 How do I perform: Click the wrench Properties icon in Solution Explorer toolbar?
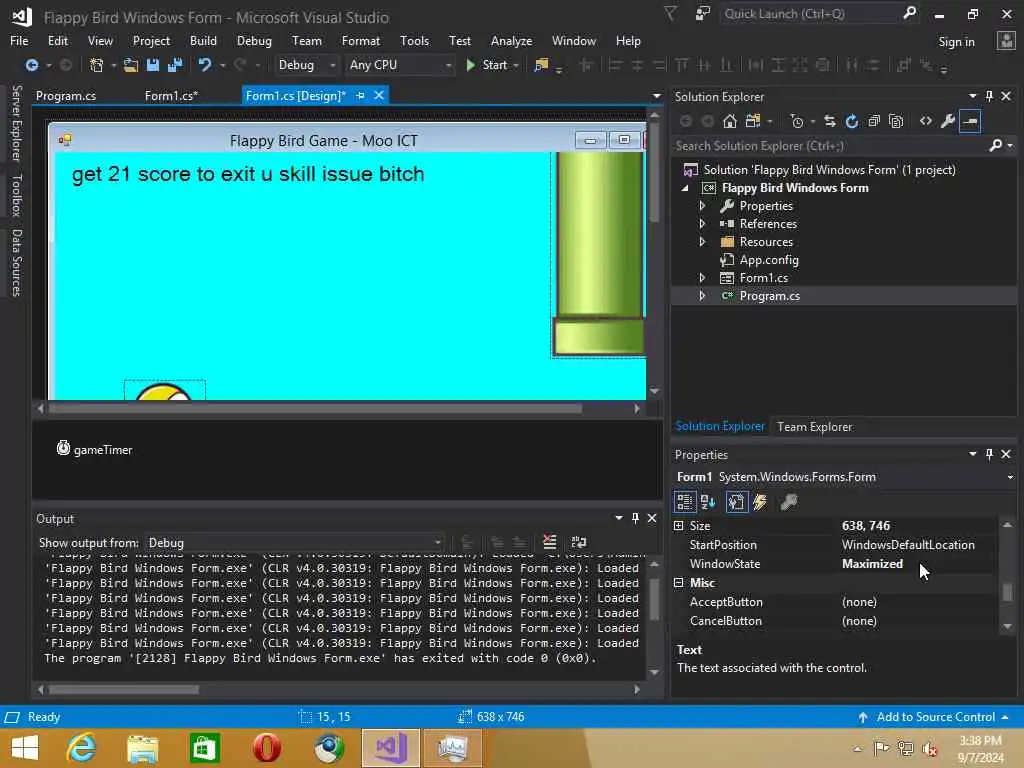pos(948,121)
